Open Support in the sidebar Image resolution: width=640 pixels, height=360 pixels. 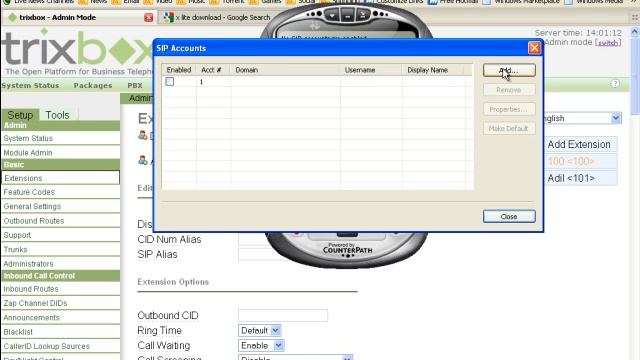pos(60,235)
